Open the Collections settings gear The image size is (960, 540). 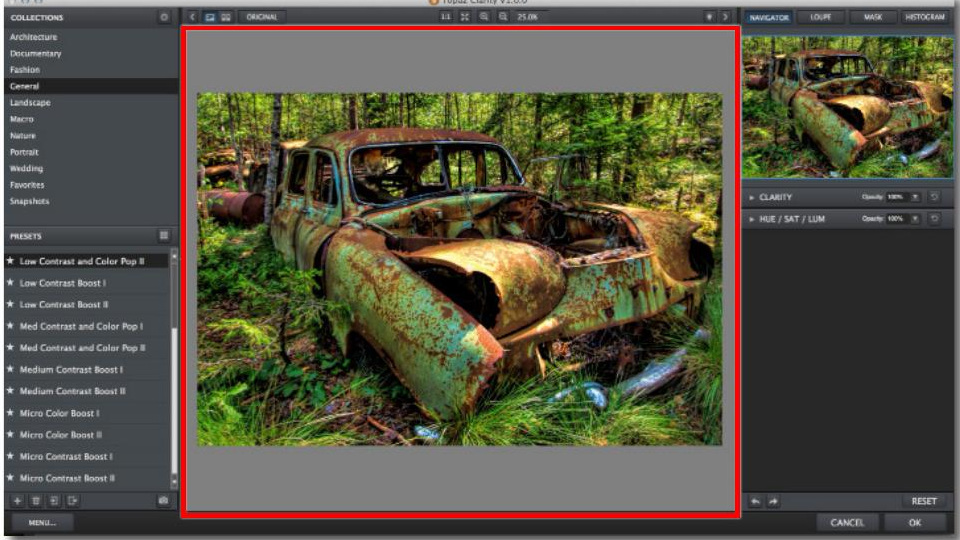tap(163, 17)
